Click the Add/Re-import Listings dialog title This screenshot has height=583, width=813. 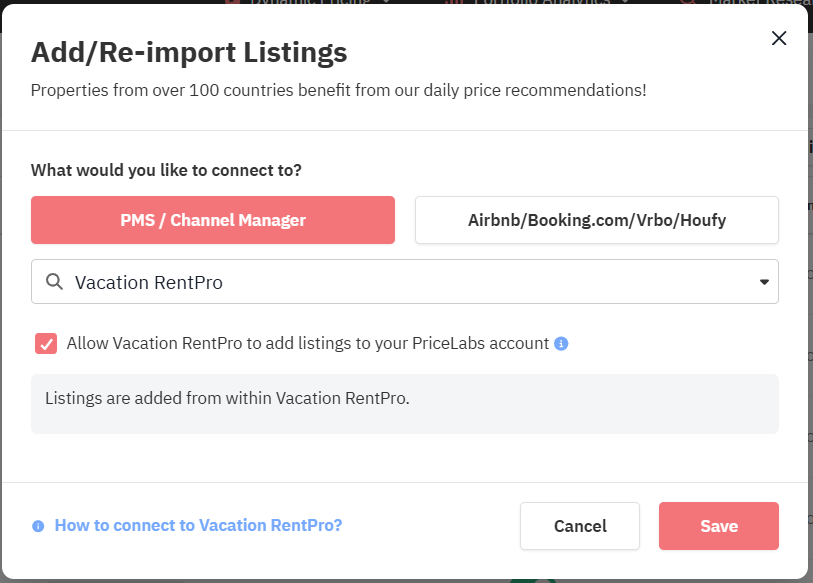(x=189, y=52)
